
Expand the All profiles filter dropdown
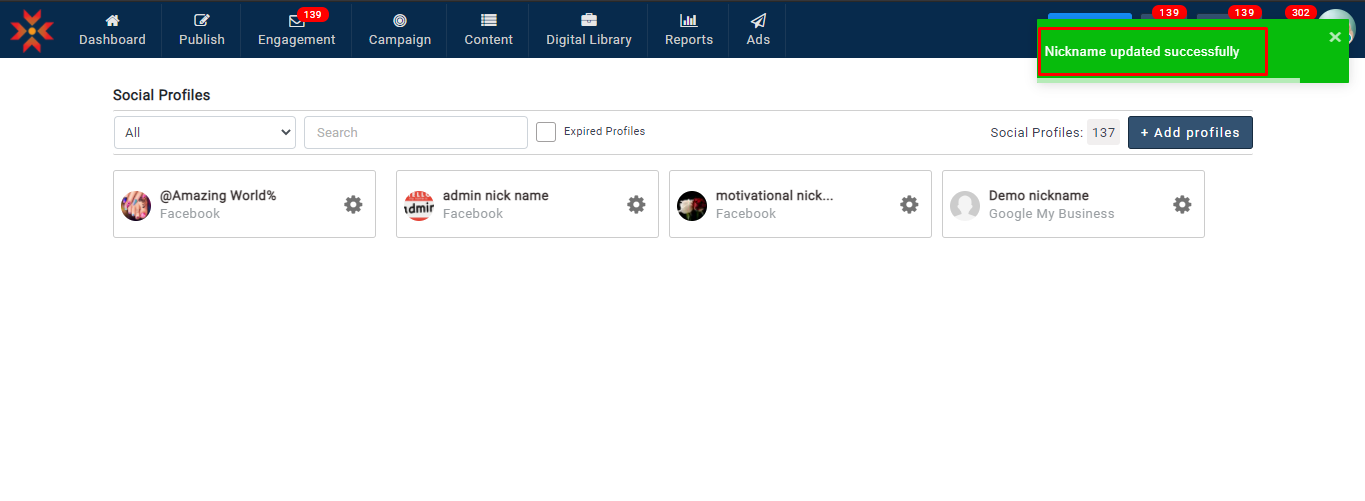[205, 132]
